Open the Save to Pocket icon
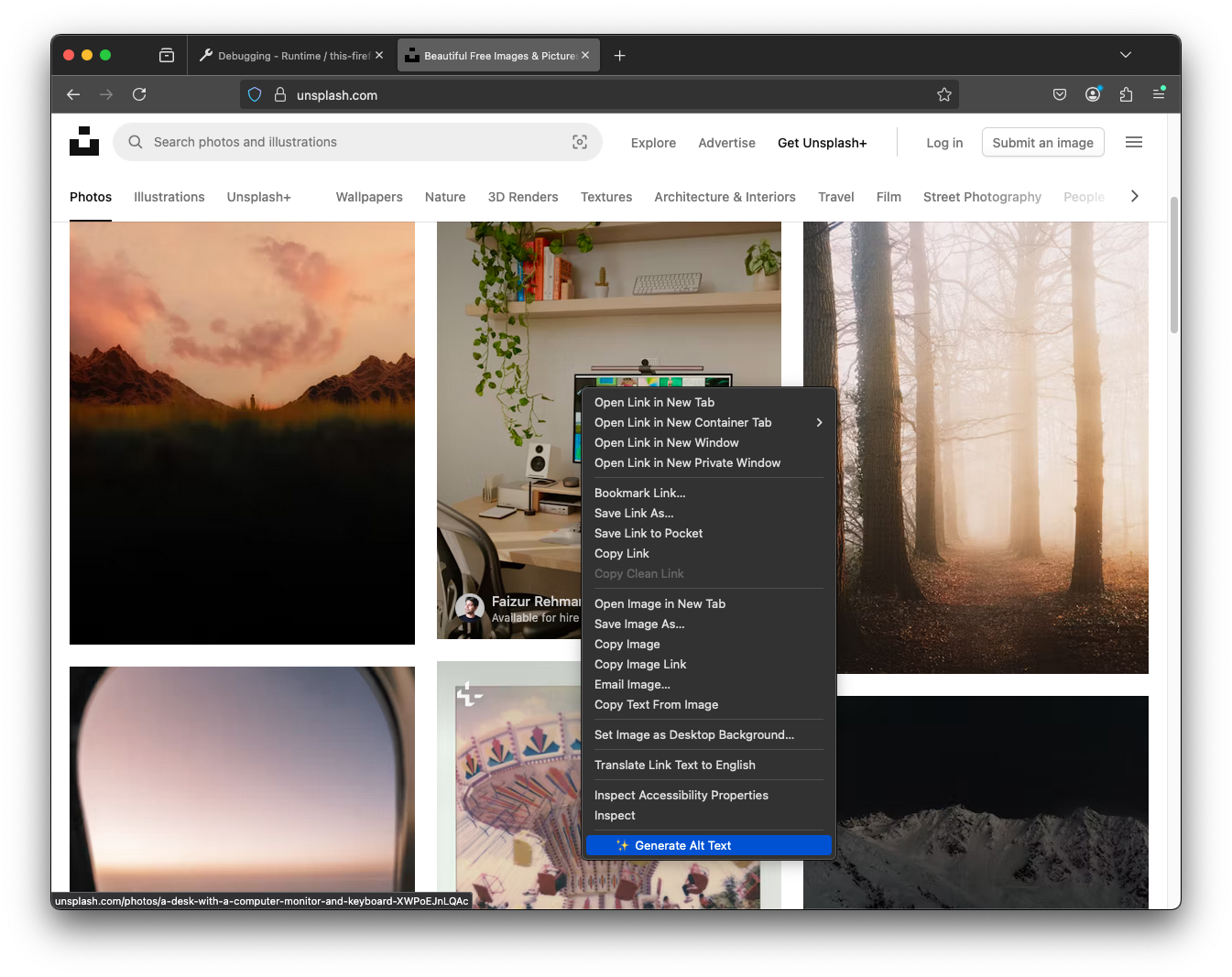The width and height of the screenshot is (1232, 977). tap(1060, 94)
